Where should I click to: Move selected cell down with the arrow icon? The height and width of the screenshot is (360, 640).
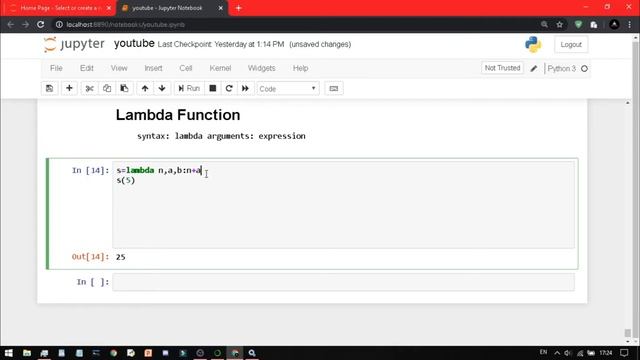pos(162,89)
